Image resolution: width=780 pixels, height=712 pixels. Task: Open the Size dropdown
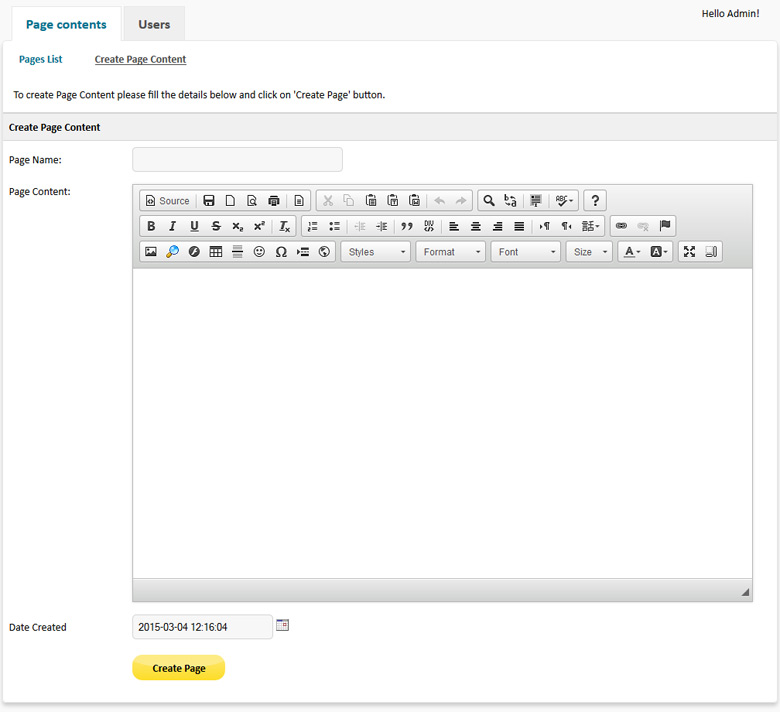tap(589, 252)
